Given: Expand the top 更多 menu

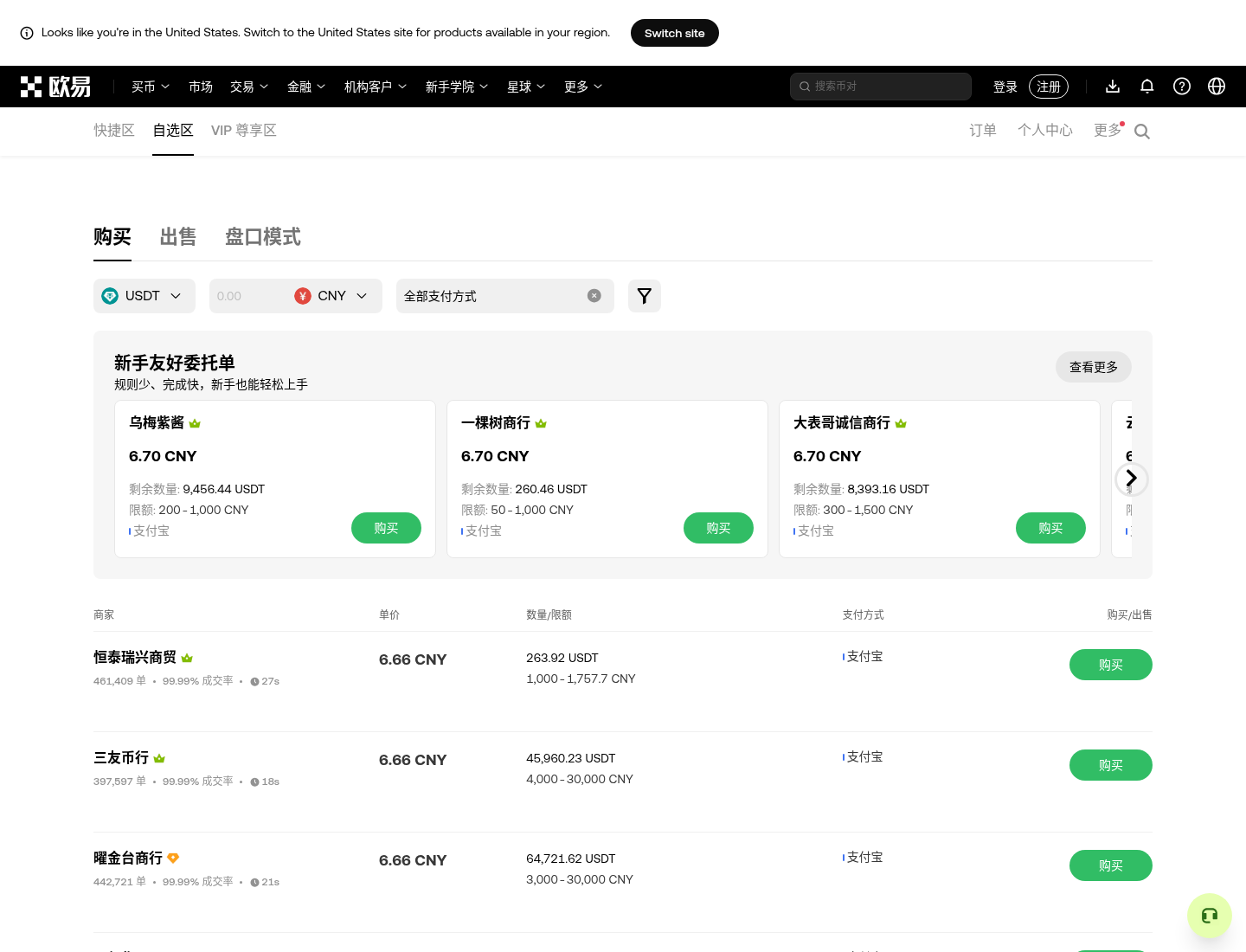Looking at the screenshot, I should (583, 87).
